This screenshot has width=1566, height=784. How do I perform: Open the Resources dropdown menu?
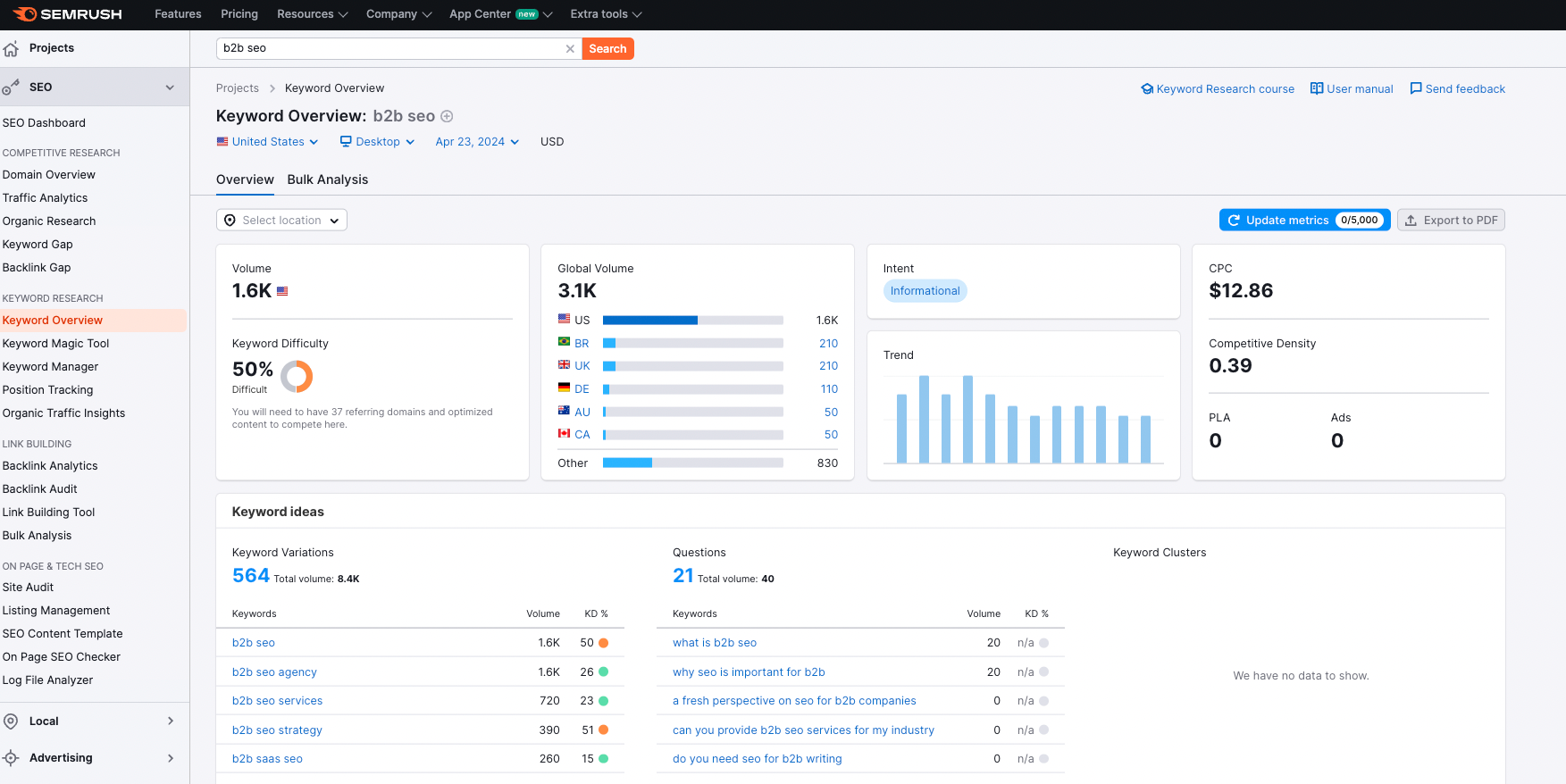313,14
